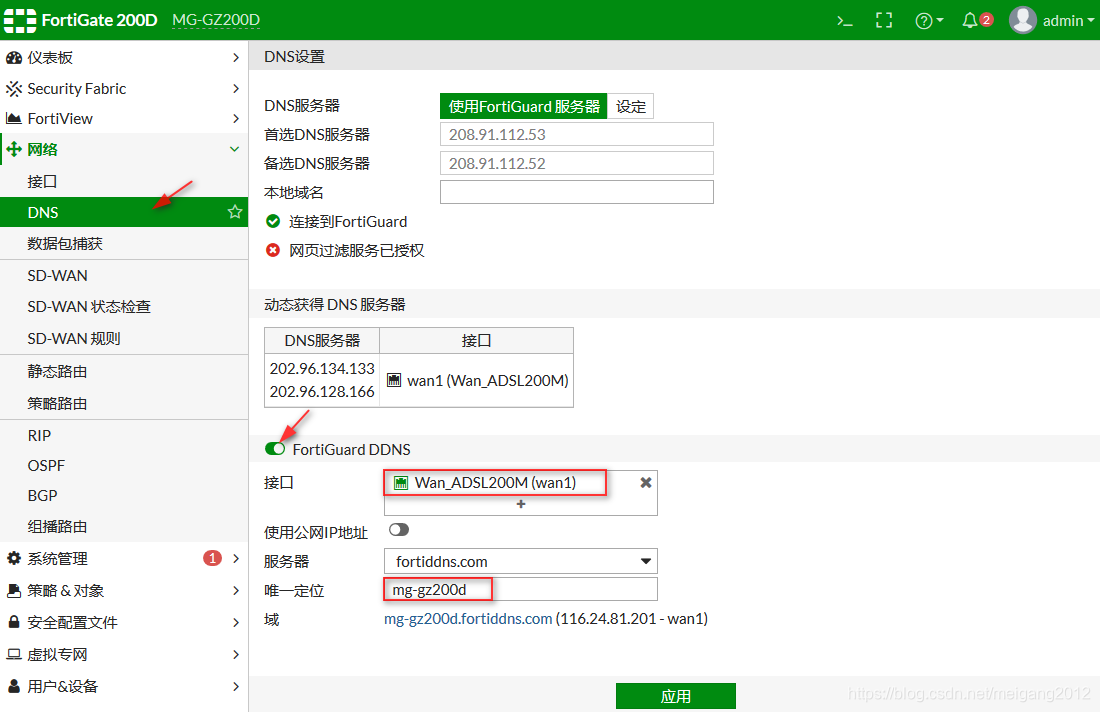Open 静态路由 static routes item
Viewport: 1100px width, 712px height.
click(124, 371)
